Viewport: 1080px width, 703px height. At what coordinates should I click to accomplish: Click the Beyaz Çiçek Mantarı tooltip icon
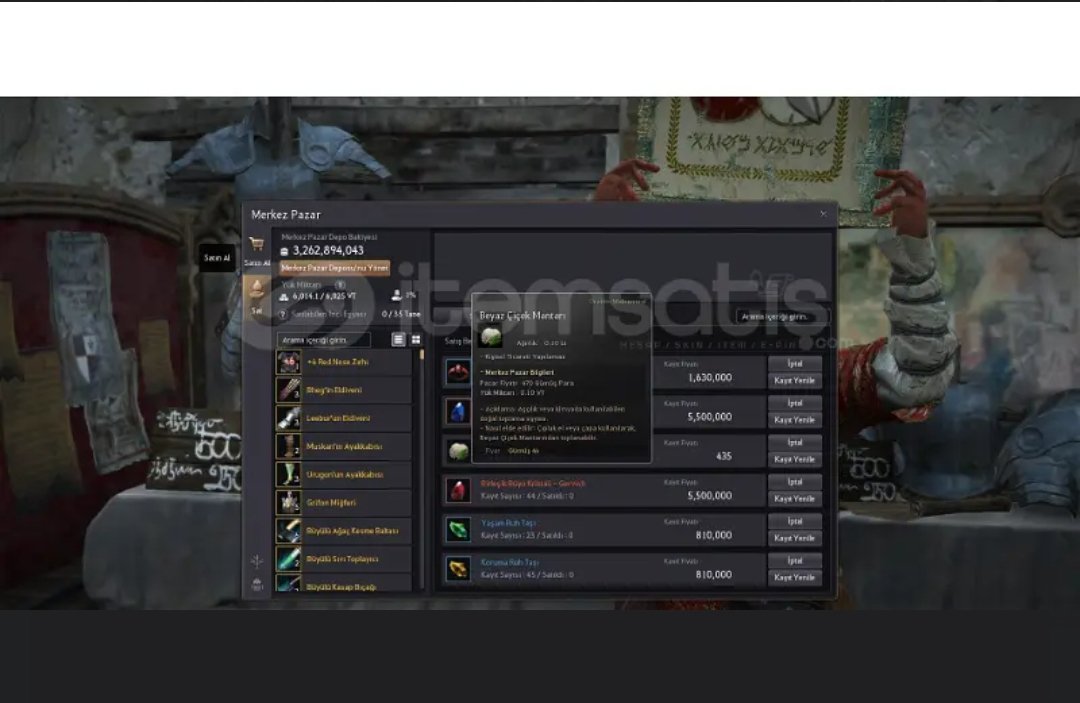(x=491, y=337)
